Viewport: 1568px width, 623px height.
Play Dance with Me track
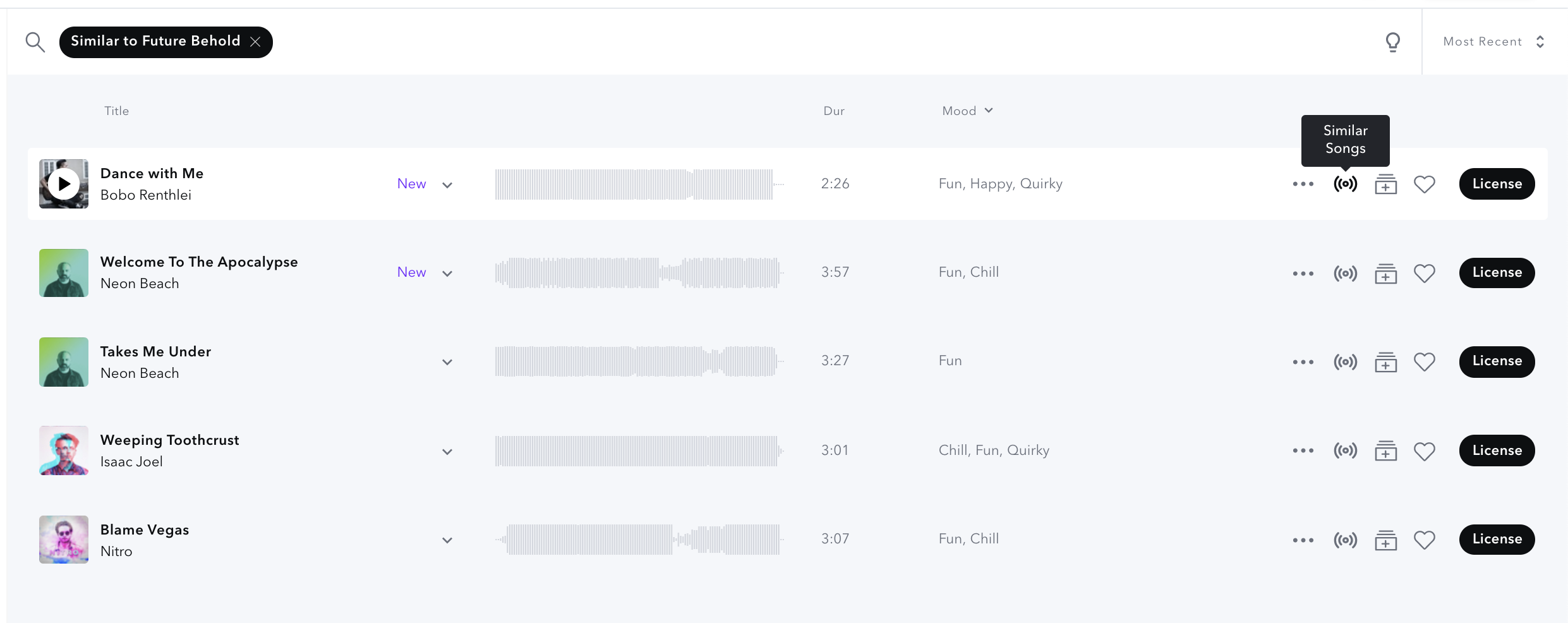(x=64, y=184)
